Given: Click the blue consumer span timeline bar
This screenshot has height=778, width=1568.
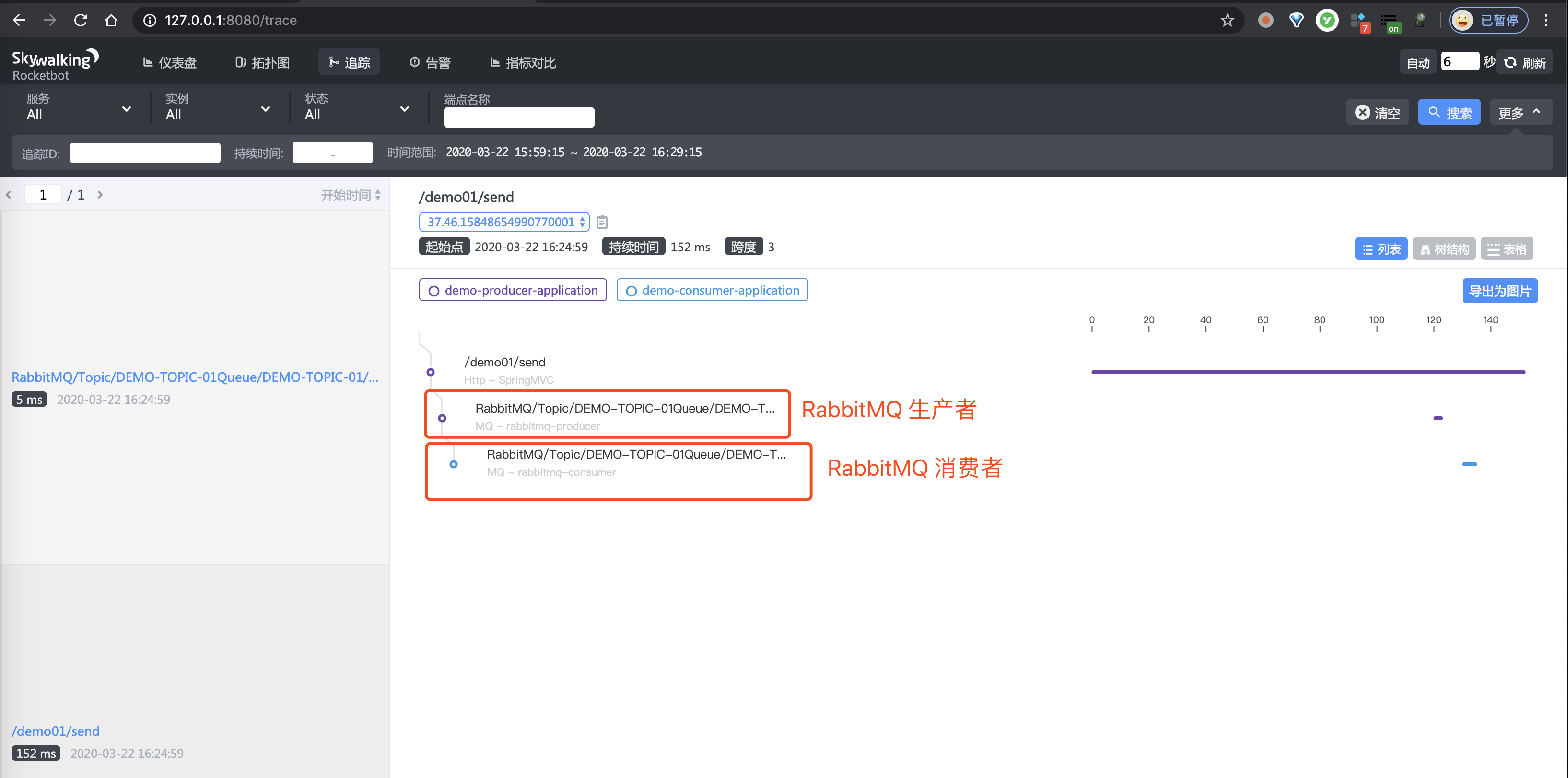Looking at the screenshot, I should (1469, 464).
